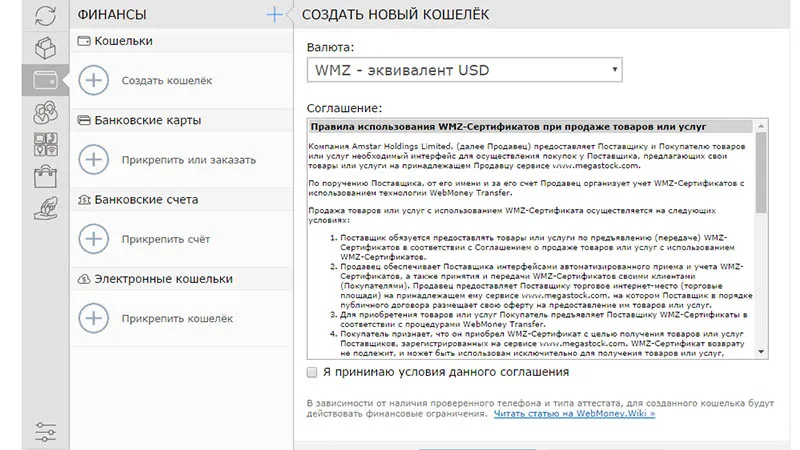
Task: Click the bank icon beside Банковские счета
Action: 84,199
